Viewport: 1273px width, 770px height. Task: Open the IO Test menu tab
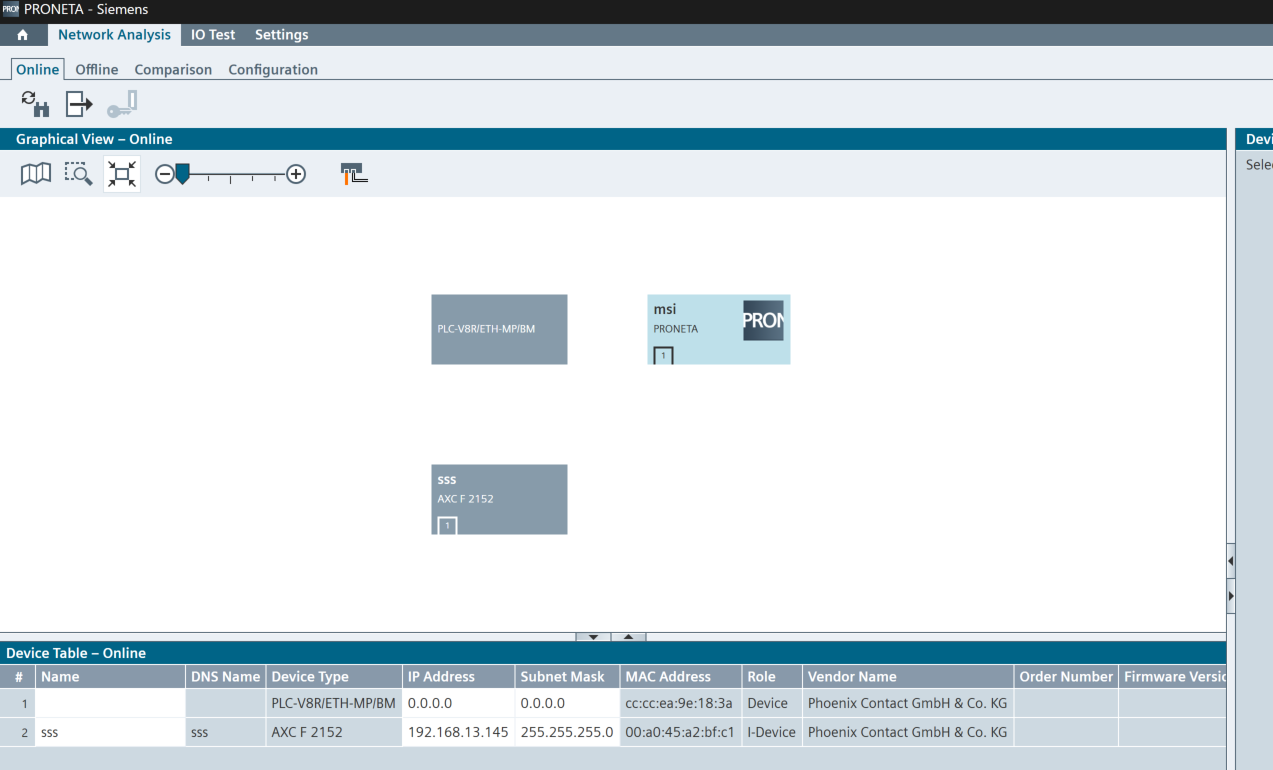click(213, 35)
